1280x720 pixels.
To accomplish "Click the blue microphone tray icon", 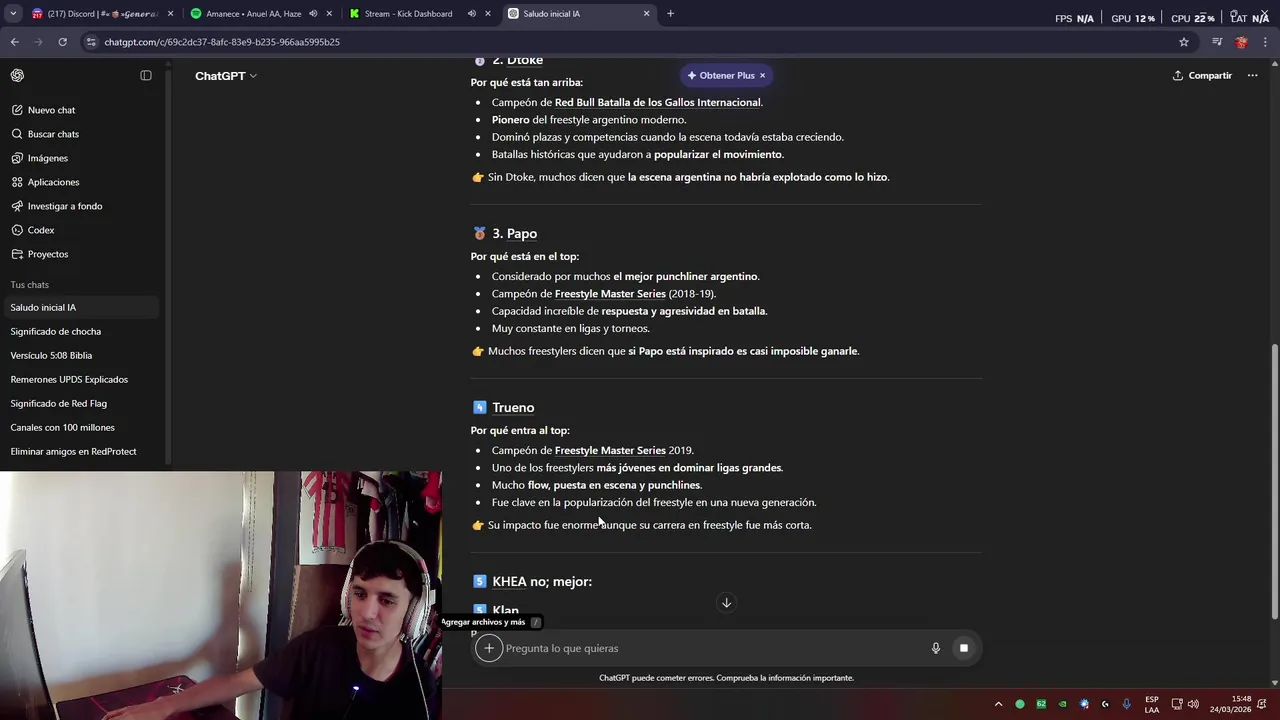I will (1127, 704).
